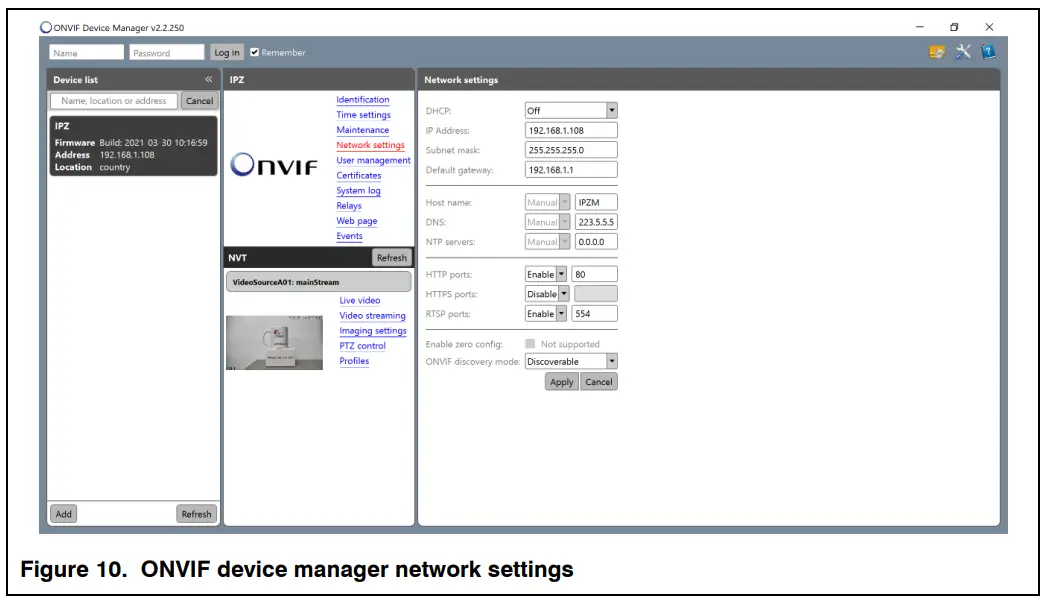Toggle the Remember checkbox
The height and width of the screenshot is (601, 1045).
point(254,52)
